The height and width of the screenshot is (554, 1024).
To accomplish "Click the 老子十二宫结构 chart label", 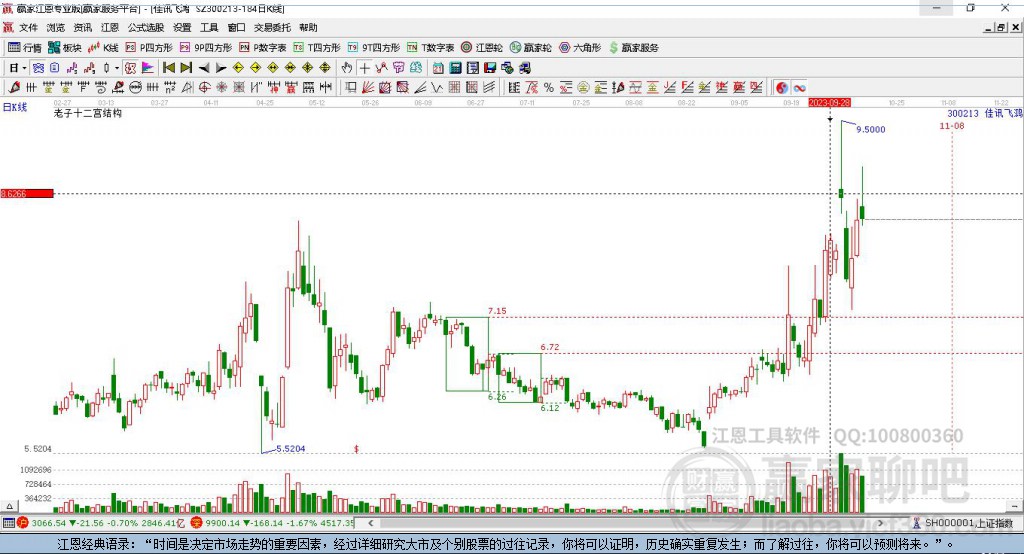I will point(88,113).
